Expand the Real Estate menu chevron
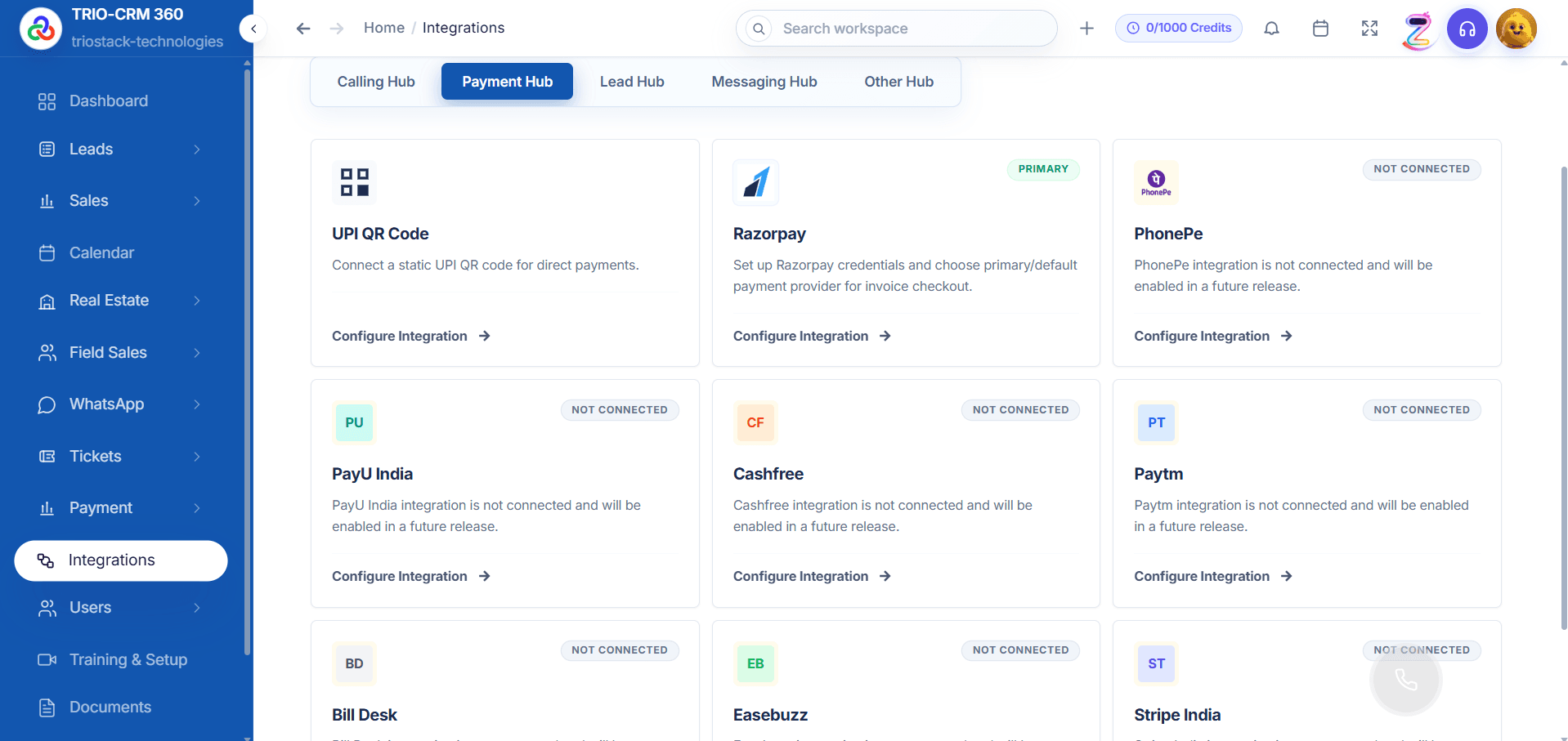 point(197,301)
